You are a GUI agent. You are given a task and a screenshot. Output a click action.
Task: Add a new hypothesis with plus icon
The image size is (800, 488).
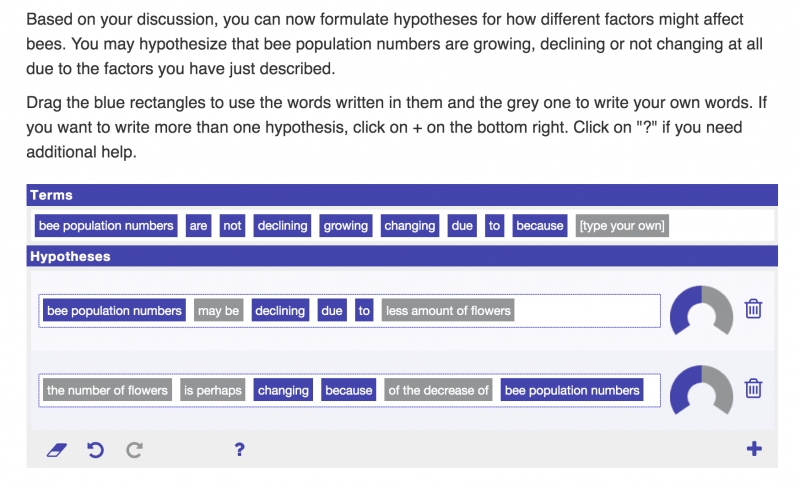point(754,449)
